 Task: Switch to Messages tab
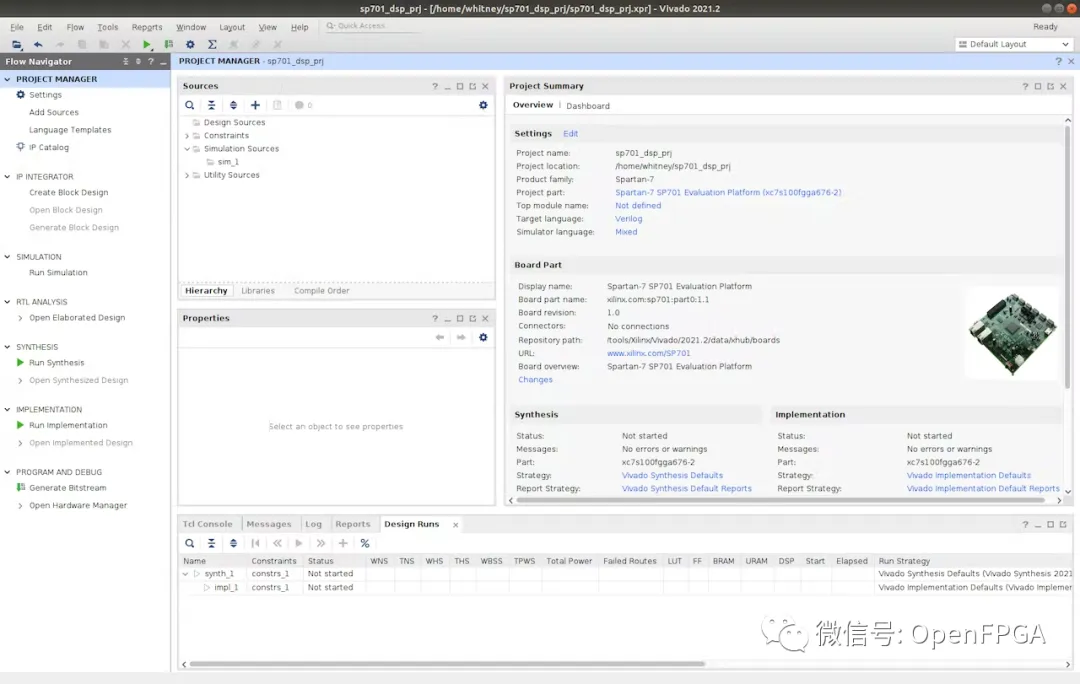tap(269, 524)
